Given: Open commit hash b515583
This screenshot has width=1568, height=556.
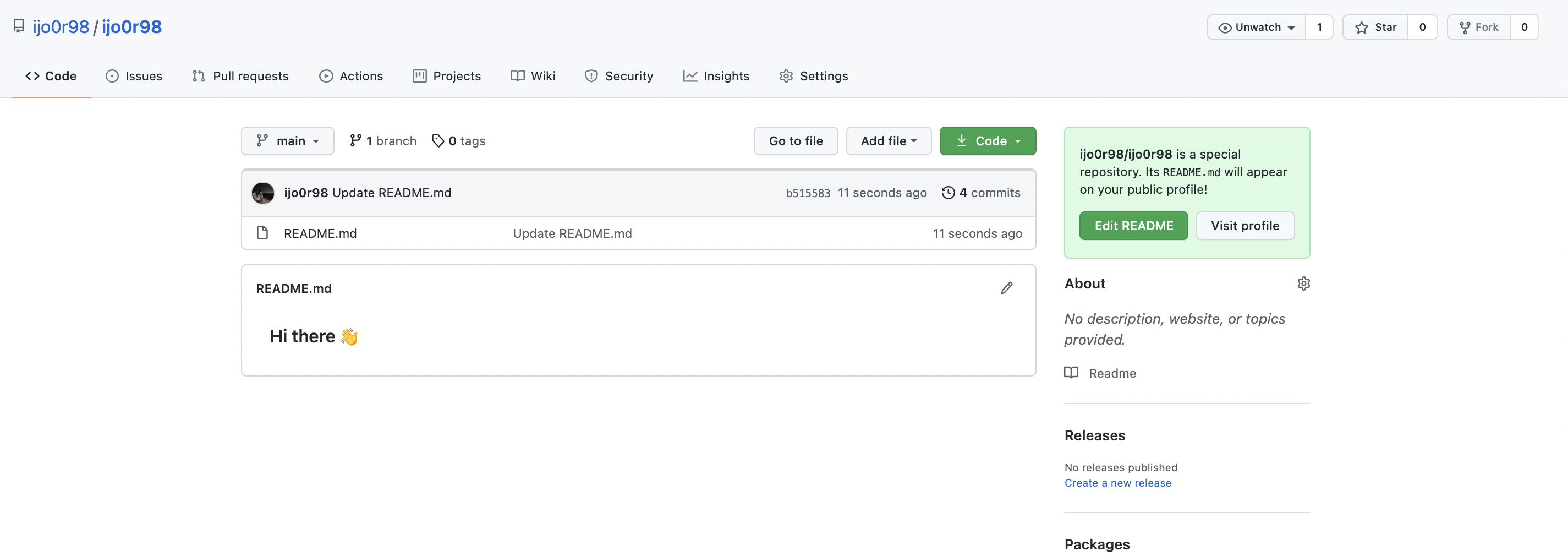Looking at the screenshot, I should (808, 194).
